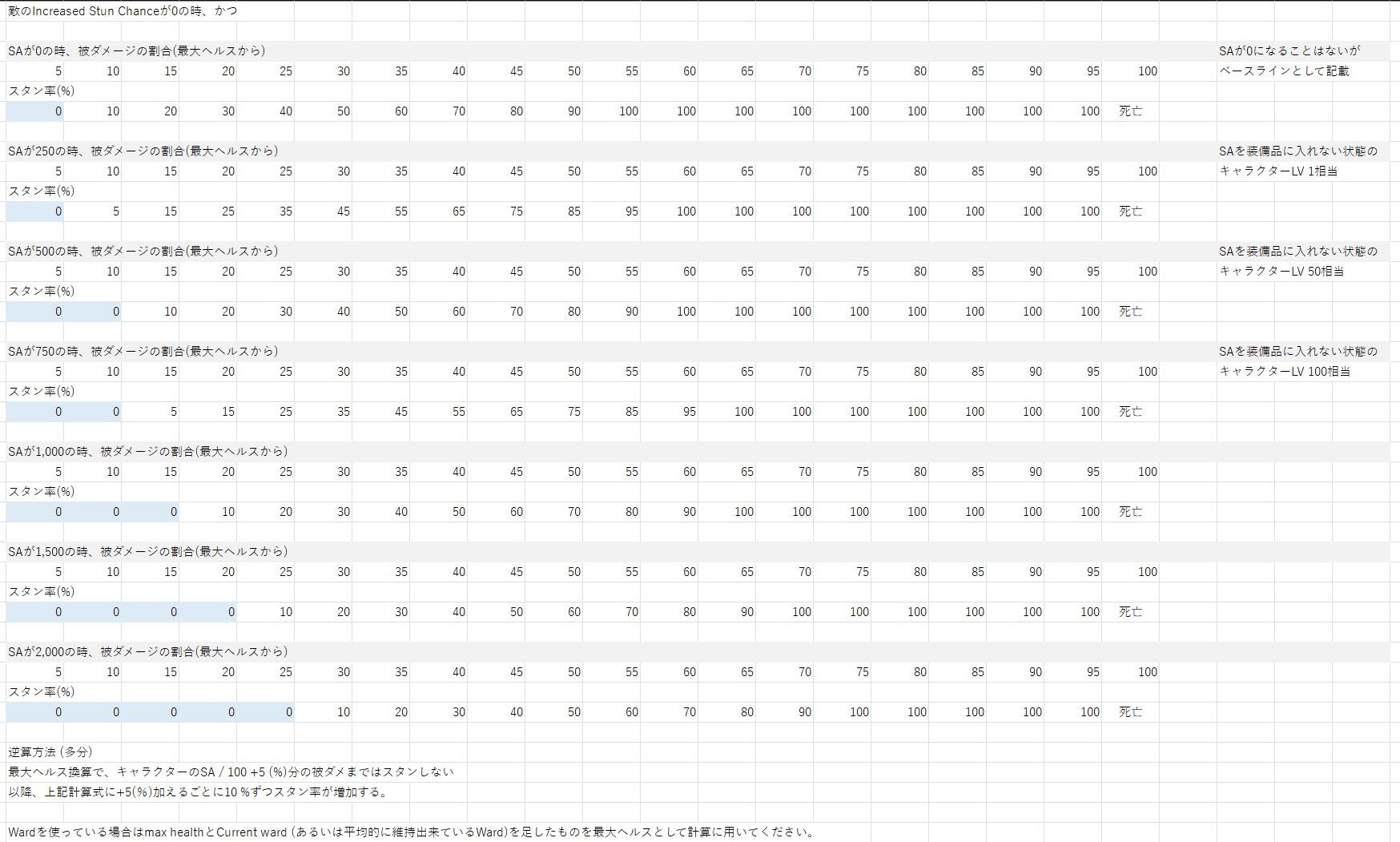Viewport: 1400px width, 842px height.
Task: Click 'SAを装備品に入れない状態の' beside the SA 750 header
Action: coord(1298,351)
